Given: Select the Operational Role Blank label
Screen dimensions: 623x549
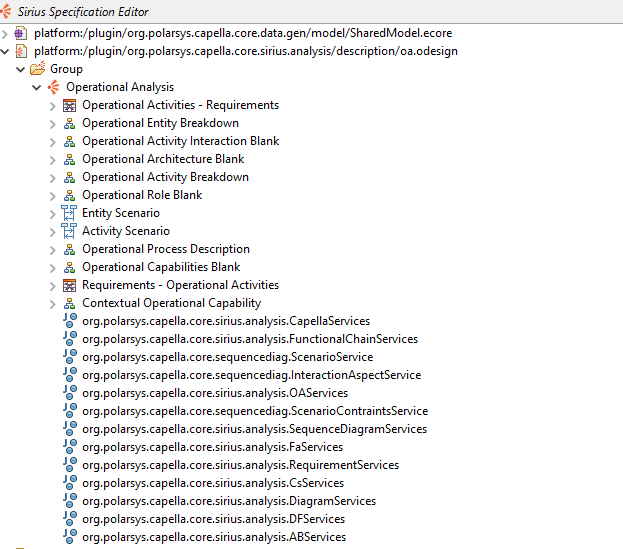Looking at the screenshot, I should pos(142,195).
